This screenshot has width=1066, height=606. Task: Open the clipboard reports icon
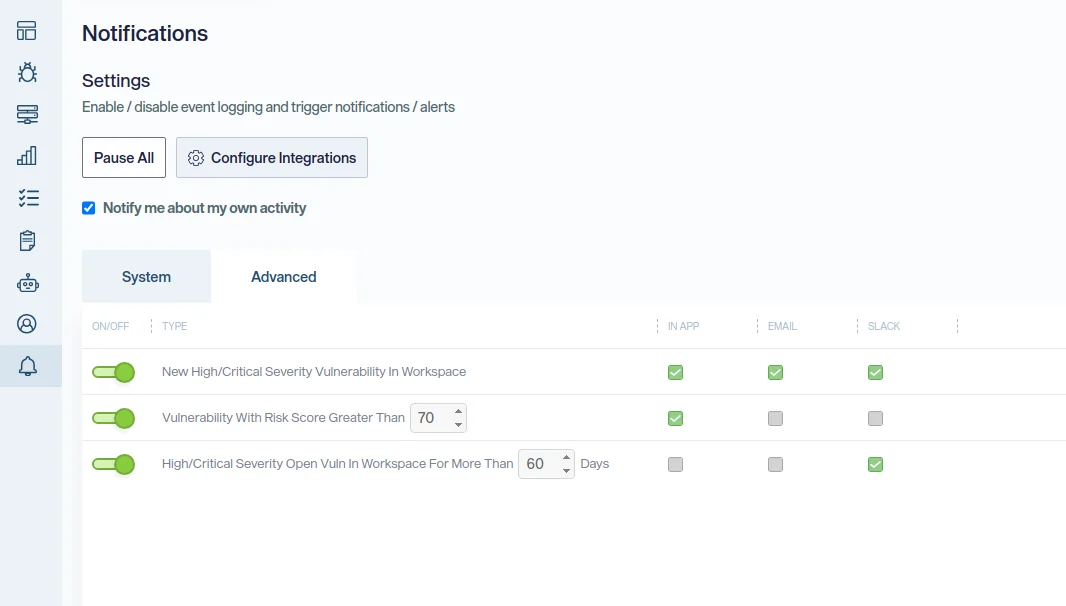point(27,240)
